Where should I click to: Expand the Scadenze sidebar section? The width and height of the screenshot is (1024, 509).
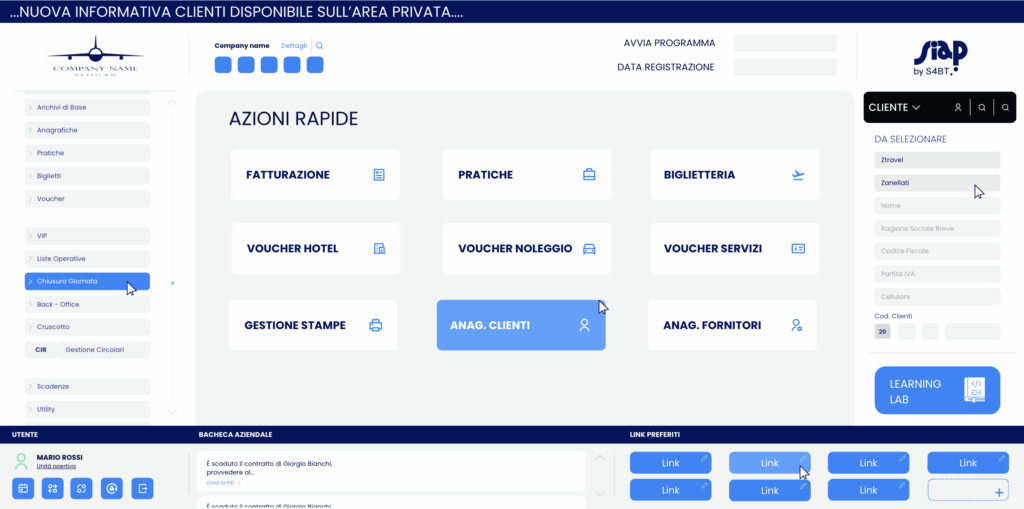point(87,386)
